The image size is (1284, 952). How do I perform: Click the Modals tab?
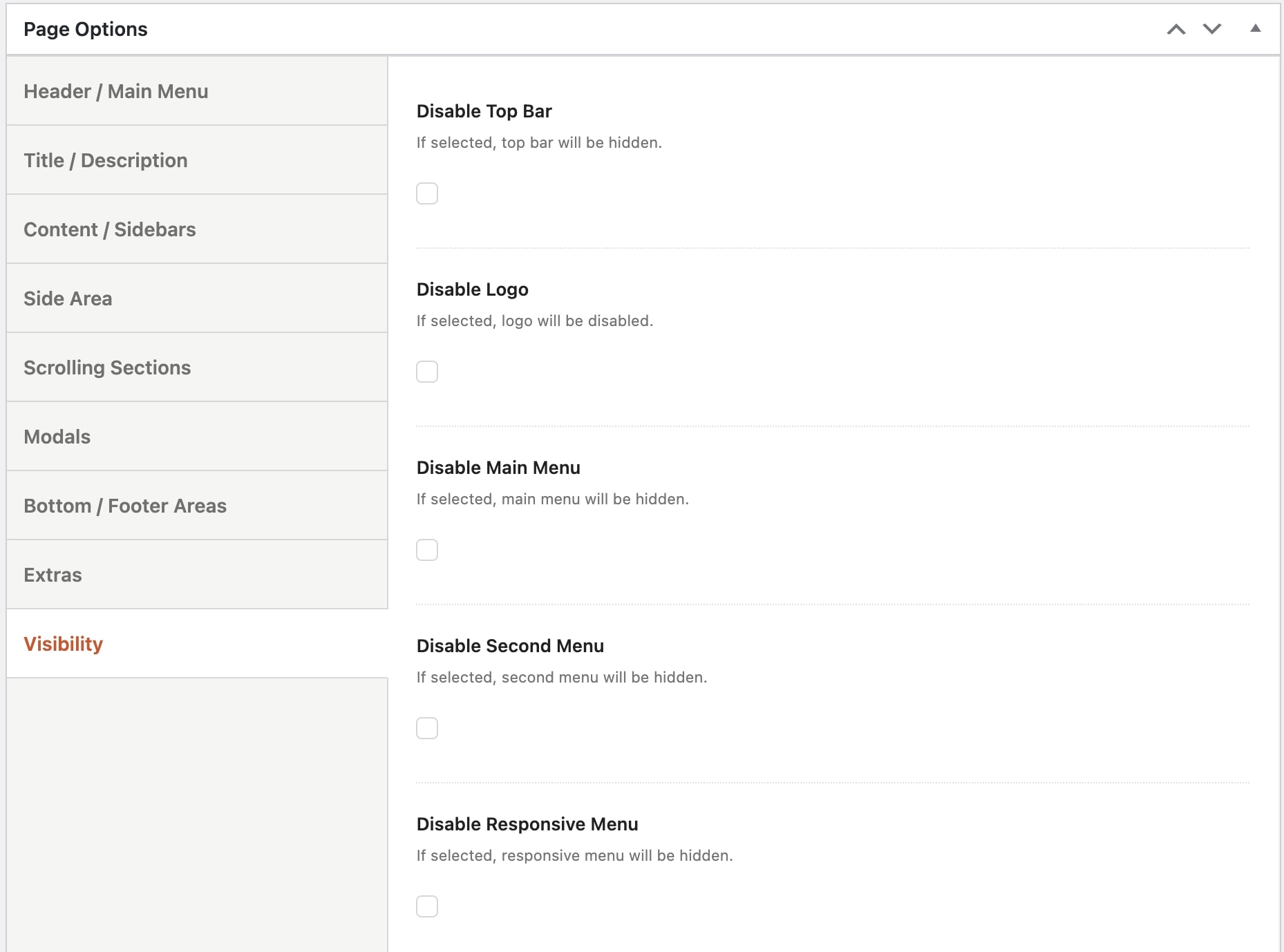pyautogui.click(x=57, y=437)
